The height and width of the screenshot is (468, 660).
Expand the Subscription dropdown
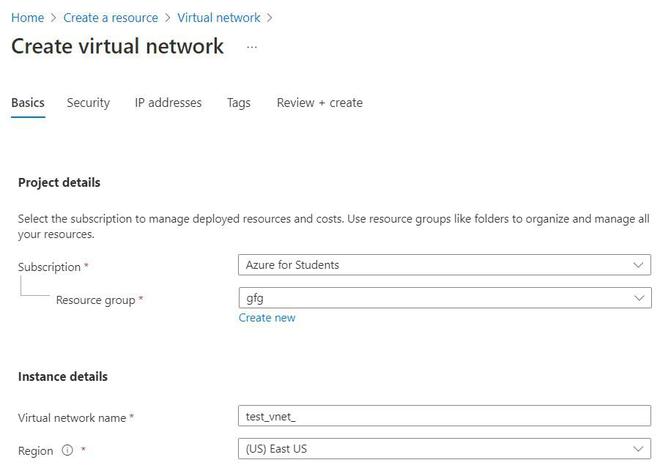(443, 265)
